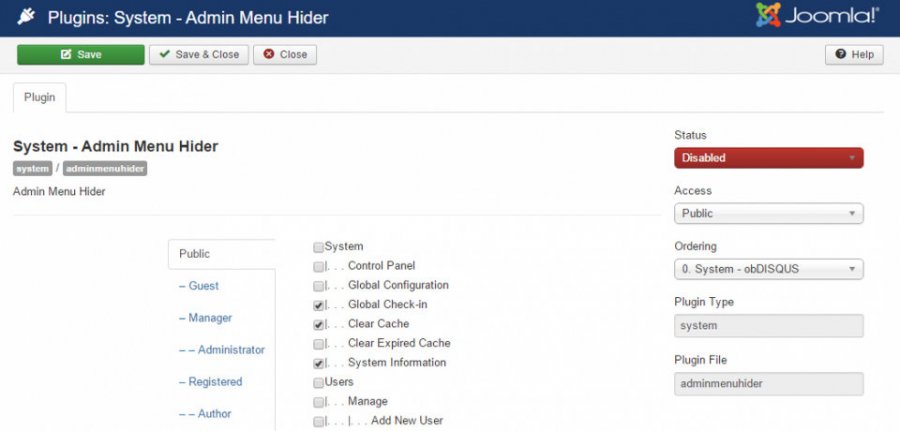
Task: Click the Plugin File field adminmenuhider
Action: pyautogui.click(x=768, y=384)
